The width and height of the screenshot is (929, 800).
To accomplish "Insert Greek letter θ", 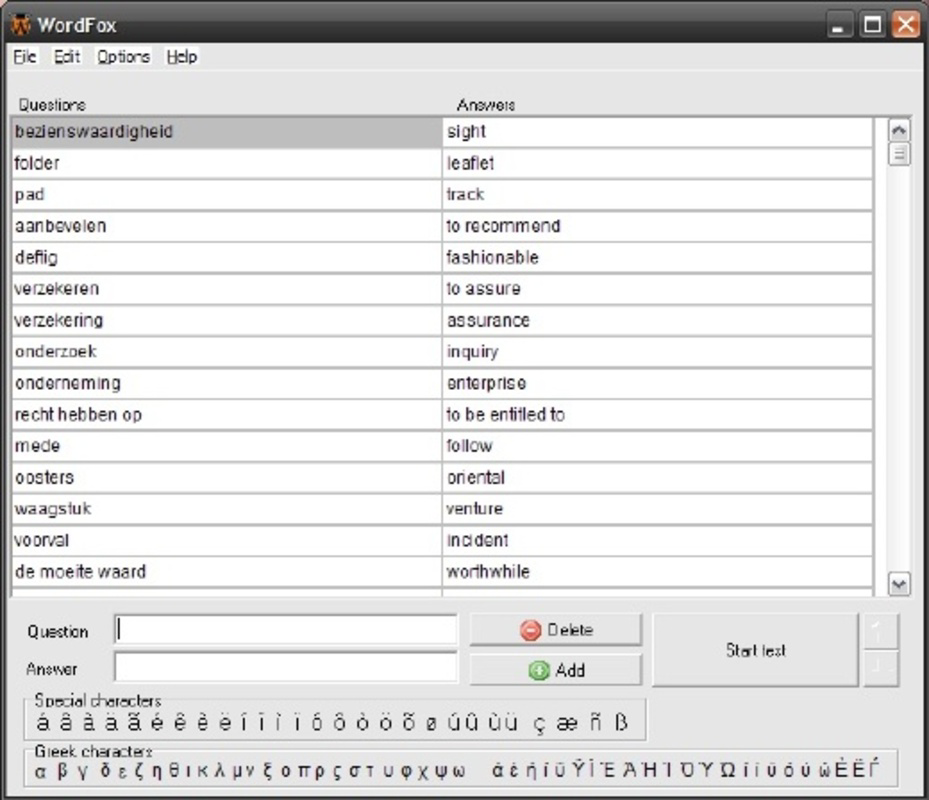I will coord(174,770).
